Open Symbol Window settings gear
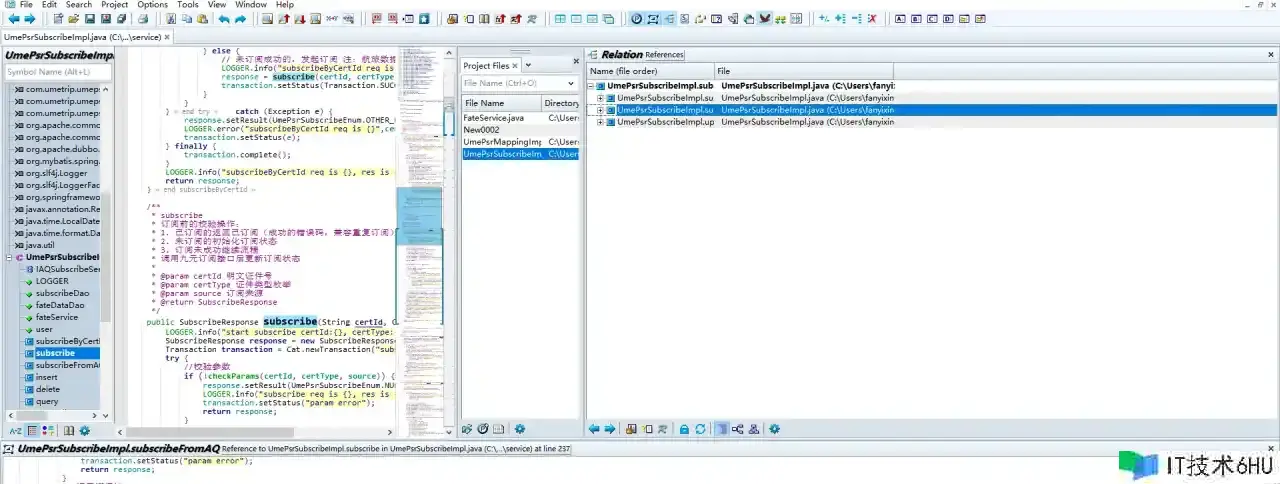 [x=84, y=430]
